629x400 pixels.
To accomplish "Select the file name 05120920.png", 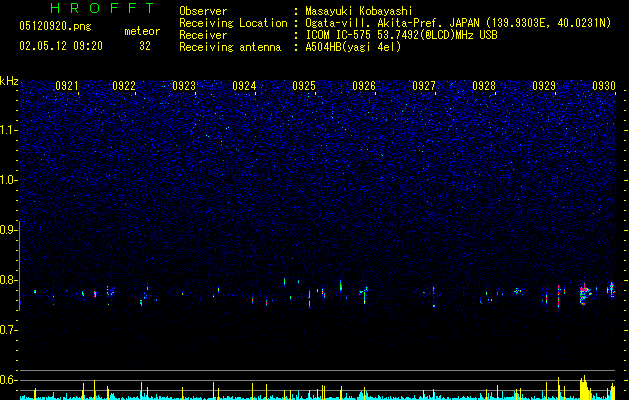I will (55, 26).
